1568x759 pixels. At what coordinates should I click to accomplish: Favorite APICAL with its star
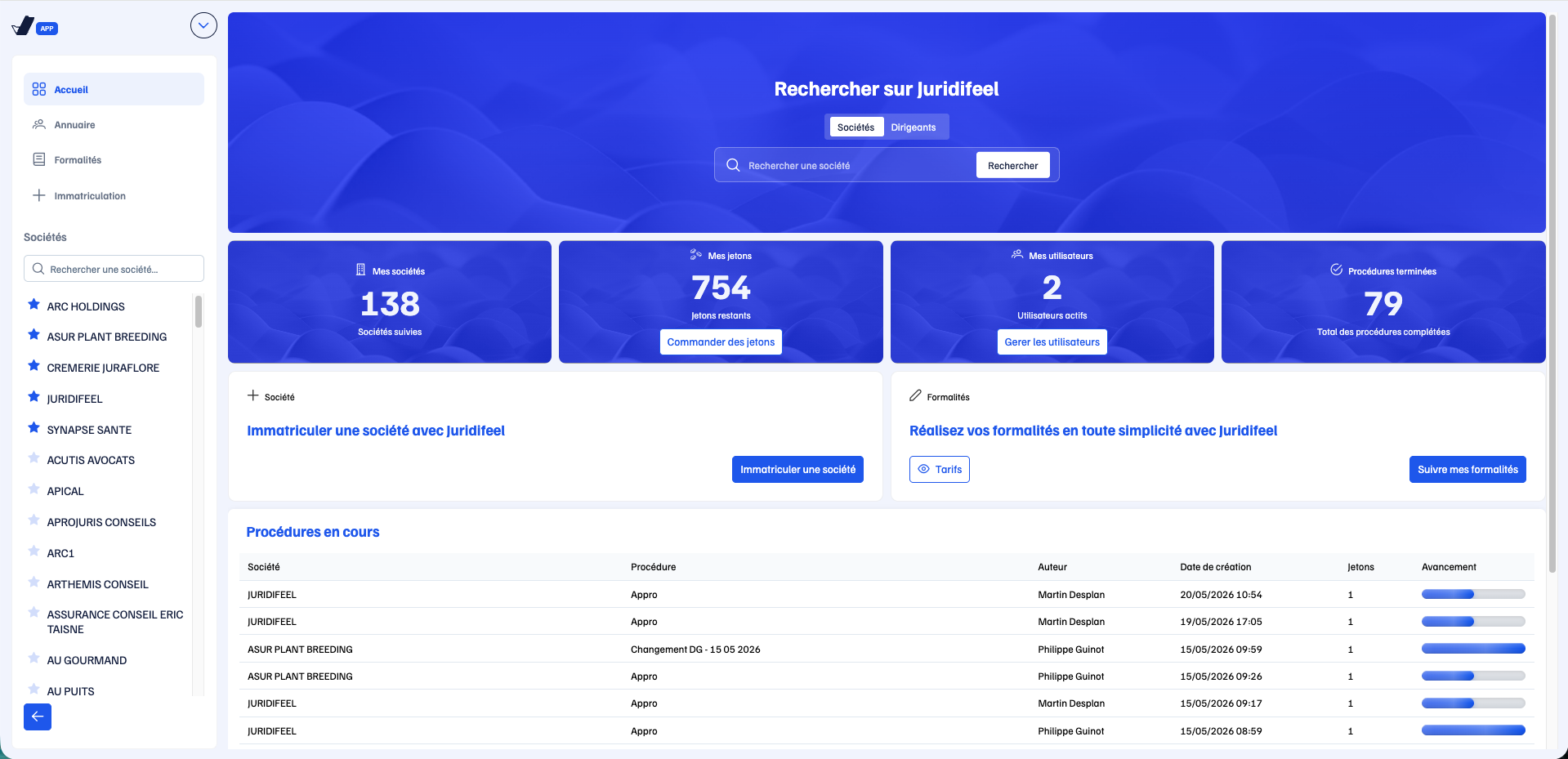pyautogui.click(x=34, y=489)
